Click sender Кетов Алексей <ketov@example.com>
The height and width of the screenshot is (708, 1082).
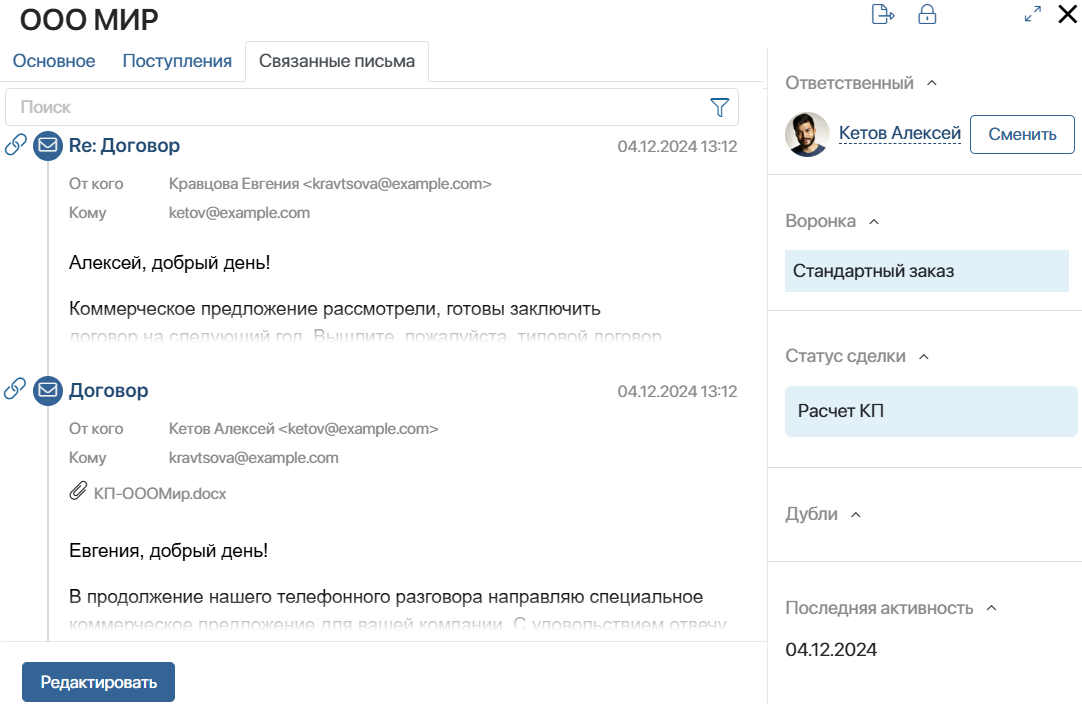click(x=304, y=429)
